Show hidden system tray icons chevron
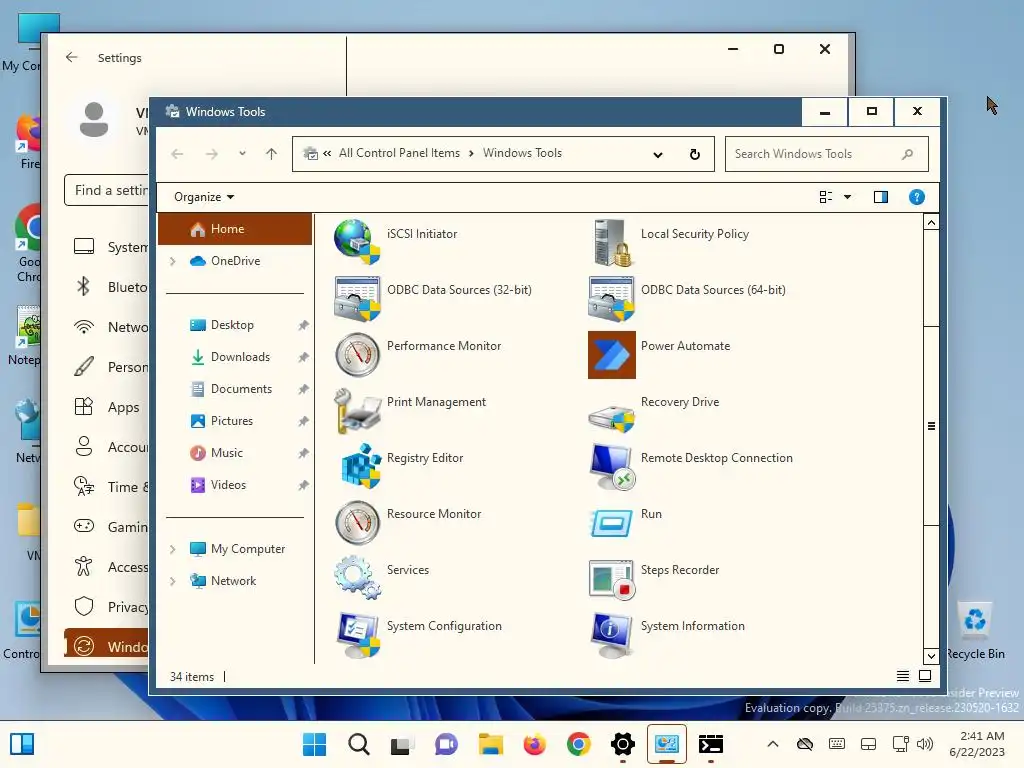 [773, 744]
